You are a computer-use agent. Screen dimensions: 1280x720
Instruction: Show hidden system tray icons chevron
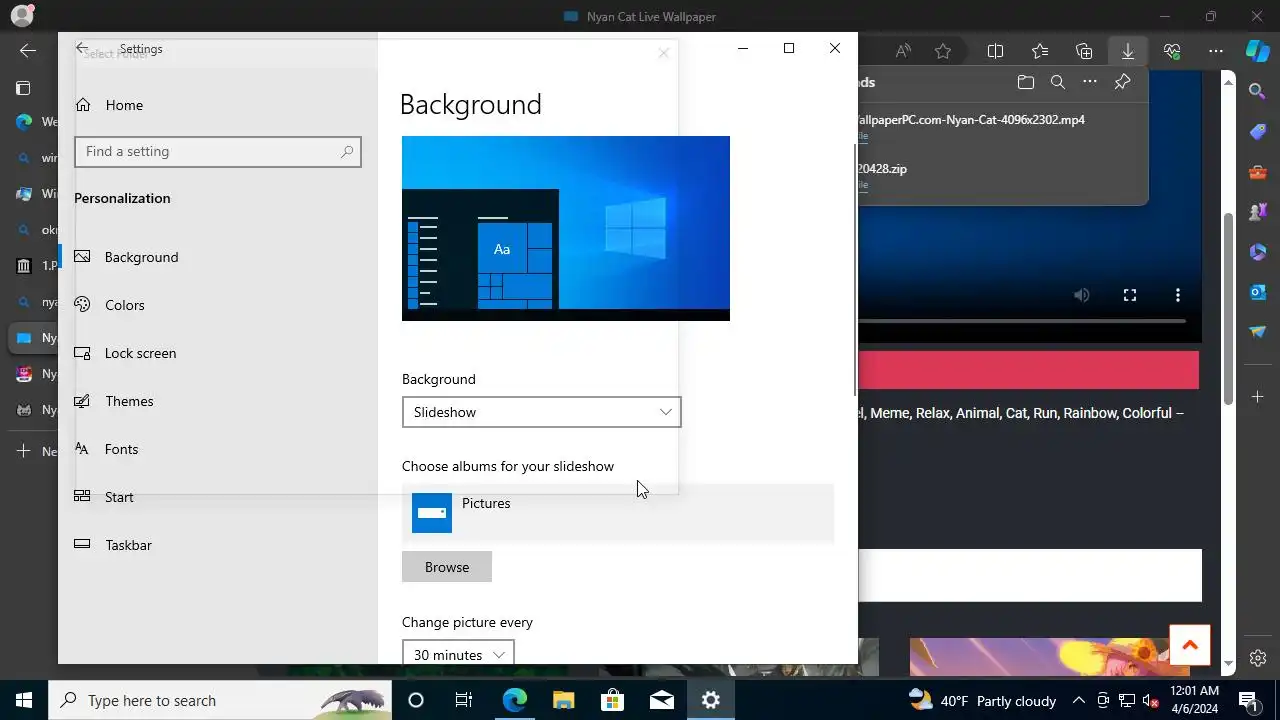tap(1079, 701)
